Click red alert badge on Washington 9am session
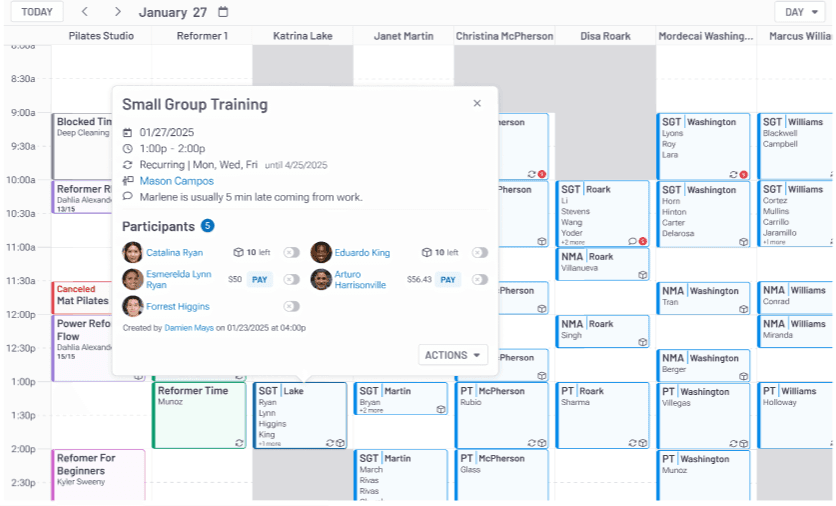 click(743, 174)
